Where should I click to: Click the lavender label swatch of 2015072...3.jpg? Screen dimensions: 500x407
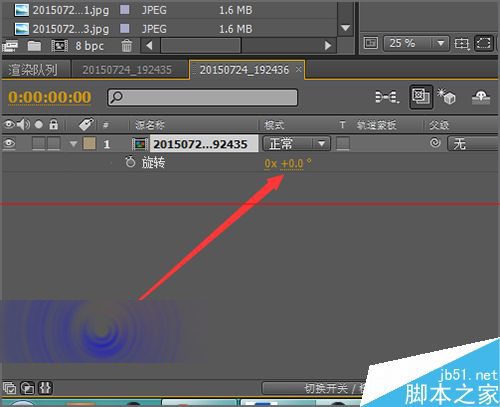point(125,28)
